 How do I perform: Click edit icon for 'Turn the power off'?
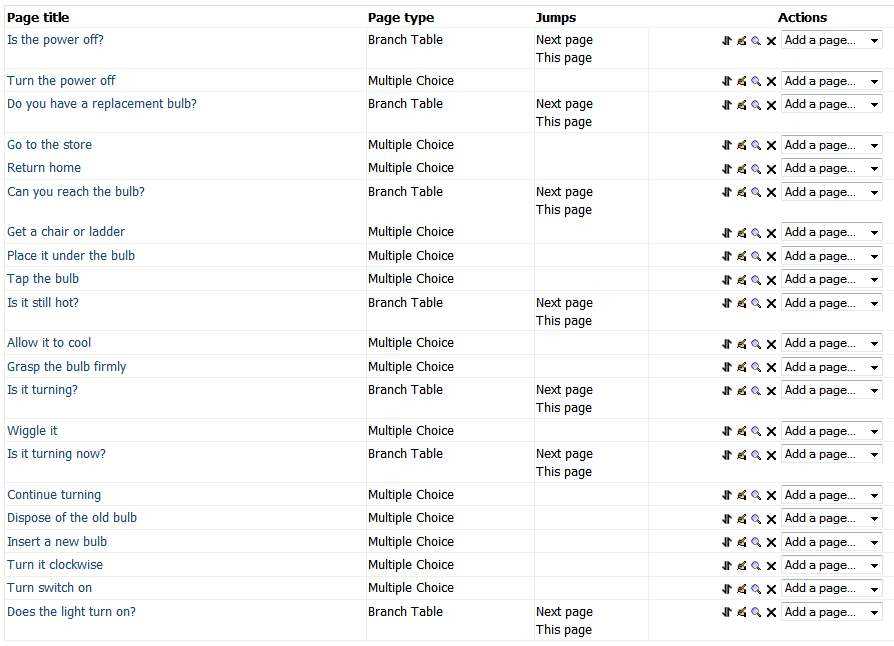pyautogui.click(x=741, y=82)
